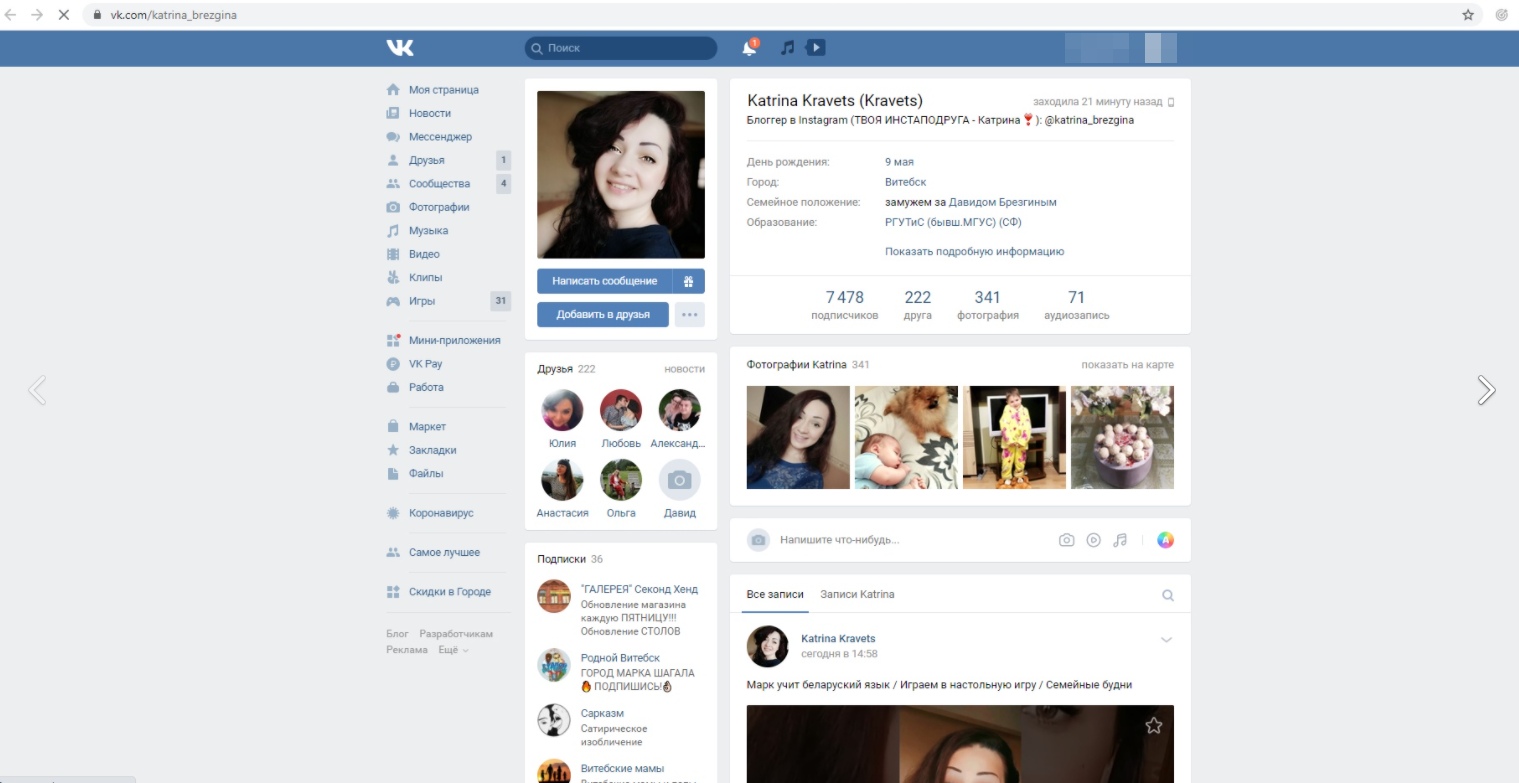Switch to the Записи Katrina tab

click(857, 595)
